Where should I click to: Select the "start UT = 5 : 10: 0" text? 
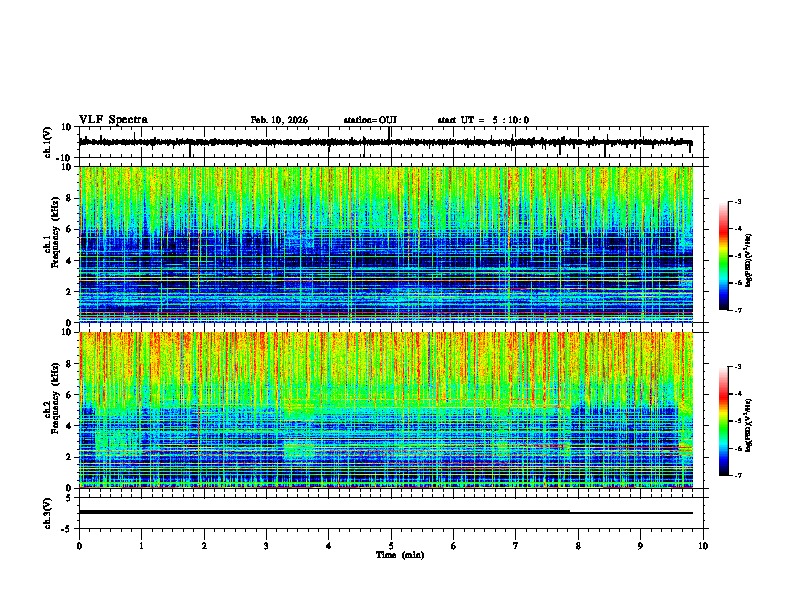483,120
